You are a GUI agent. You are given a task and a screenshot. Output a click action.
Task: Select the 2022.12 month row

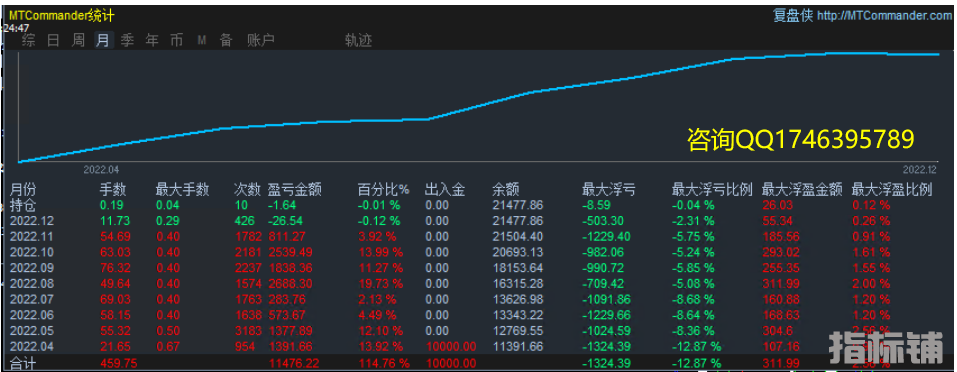(478, 221)
